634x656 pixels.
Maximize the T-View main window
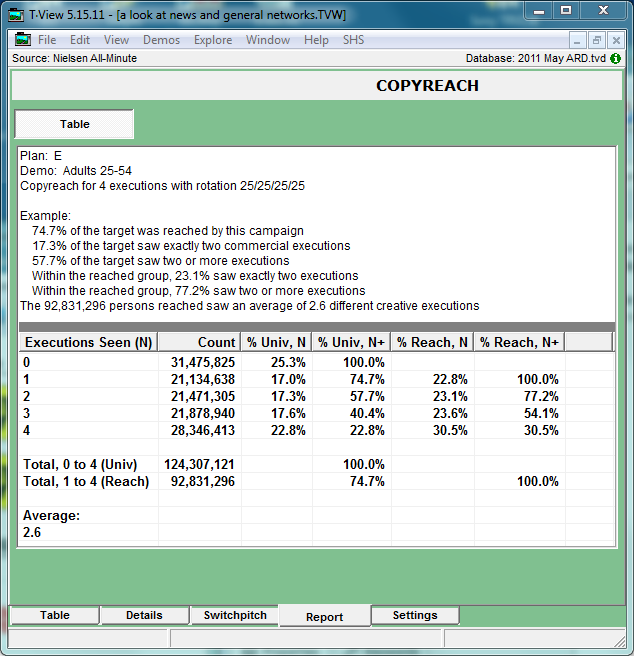pos(566,11)
